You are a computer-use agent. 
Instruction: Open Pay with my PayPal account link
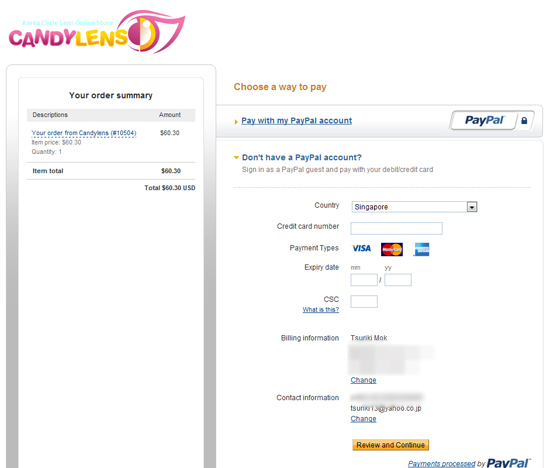pos(296,121)
